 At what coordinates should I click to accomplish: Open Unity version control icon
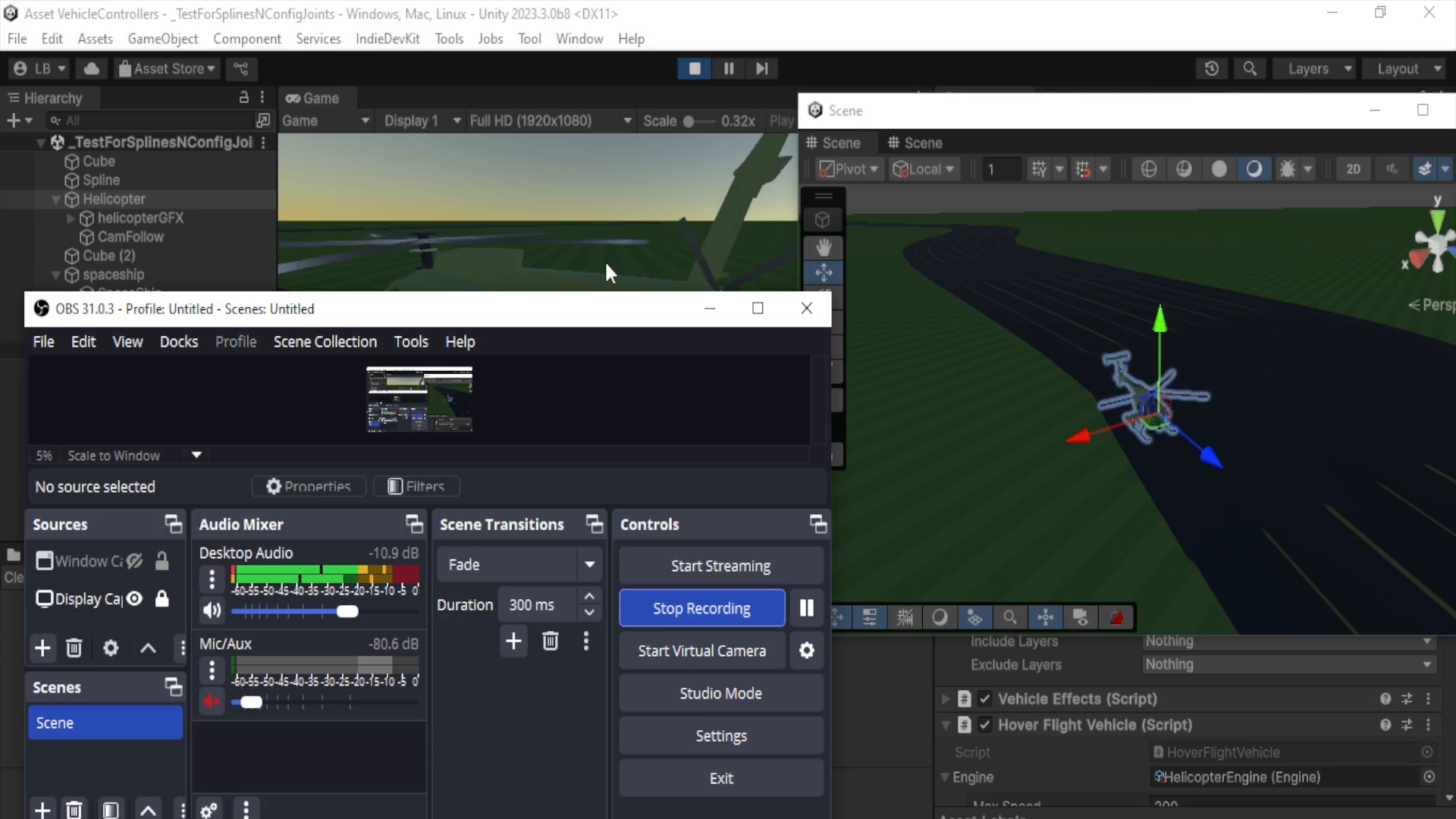click(x=241, y=69)
